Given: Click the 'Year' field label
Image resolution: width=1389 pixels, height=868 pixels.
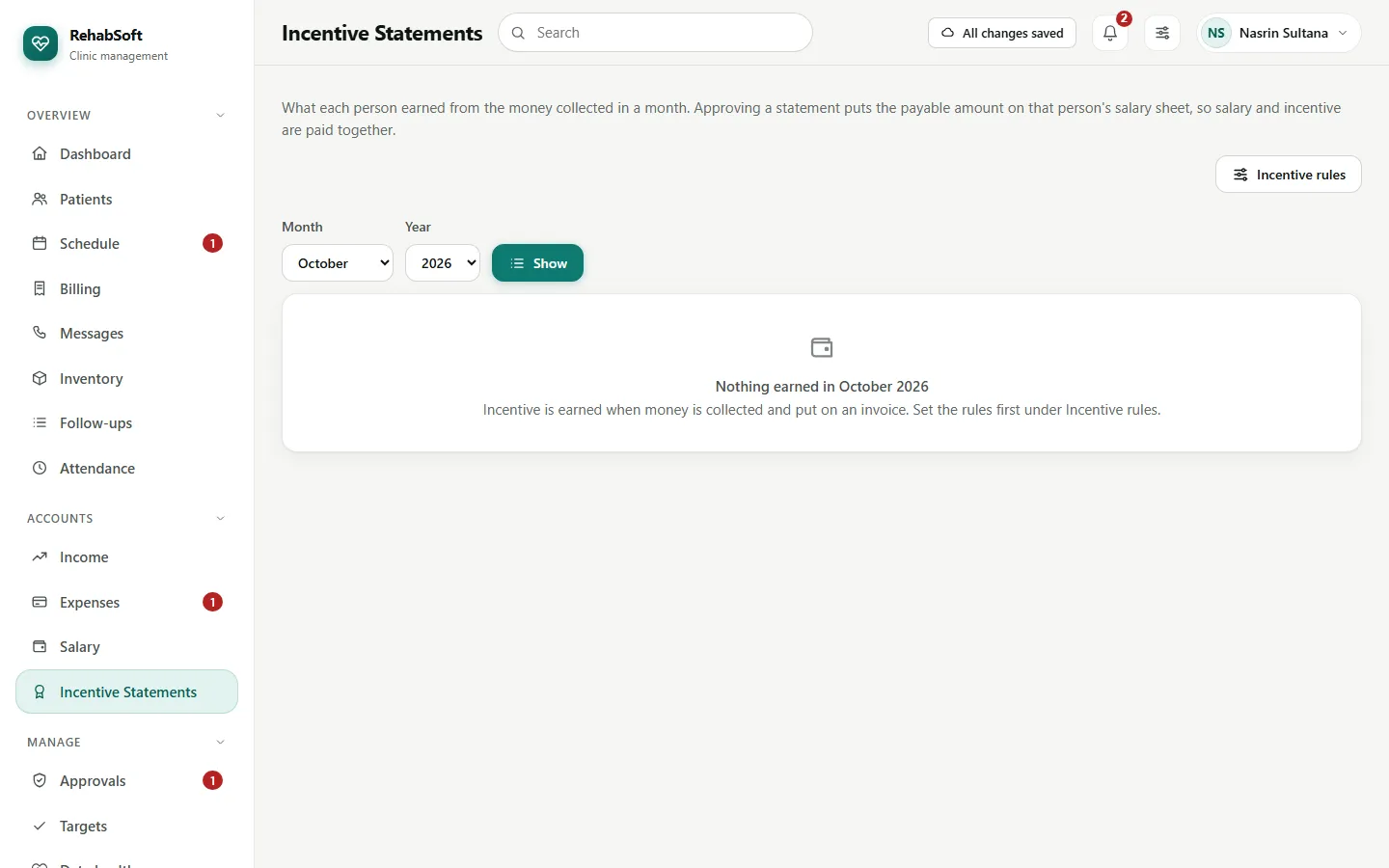Looking at the screenshot, I should (x=418, y=227).
